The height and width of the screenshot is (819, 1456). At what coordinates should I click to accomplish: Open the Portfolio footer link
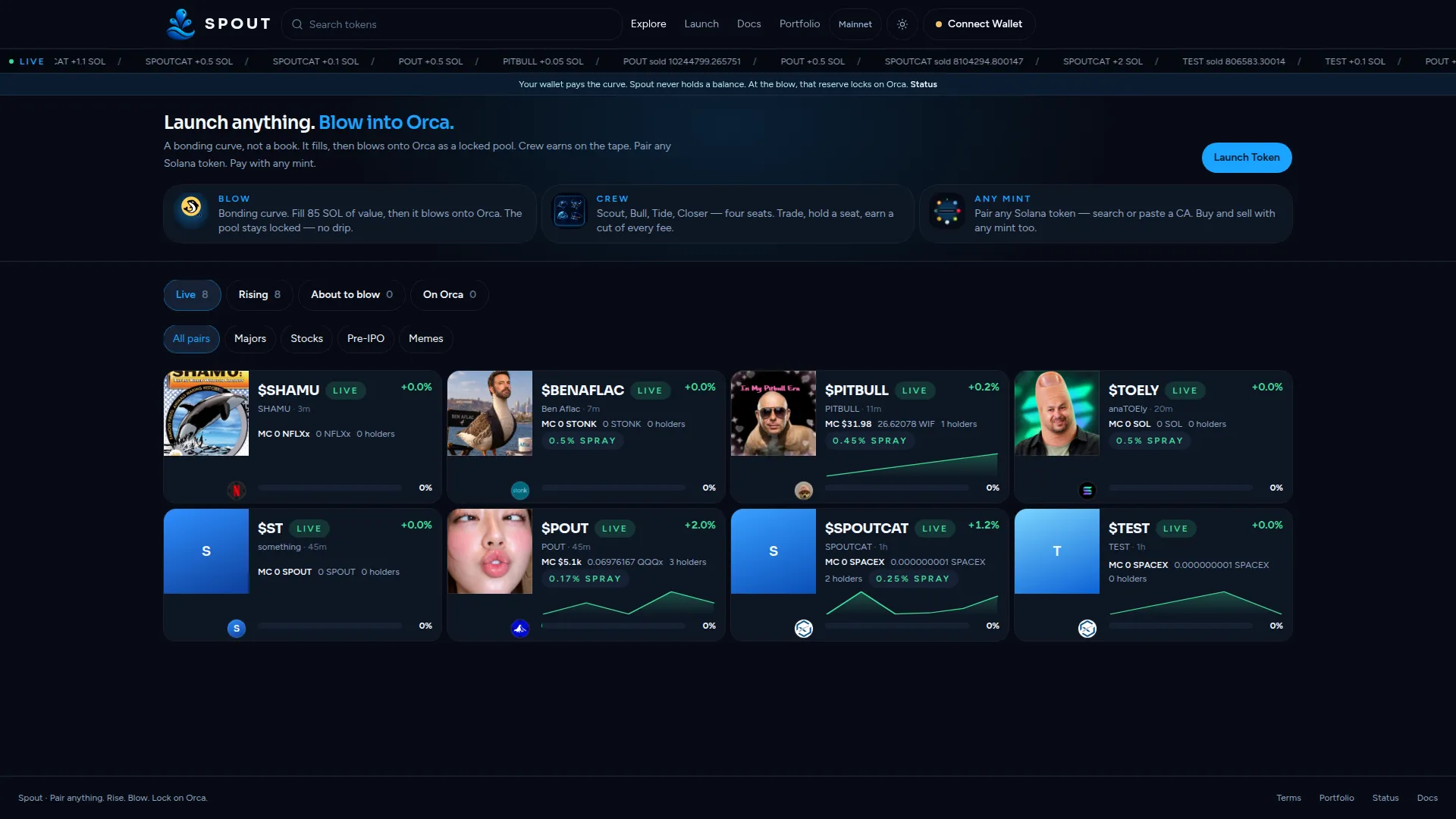1336,798
